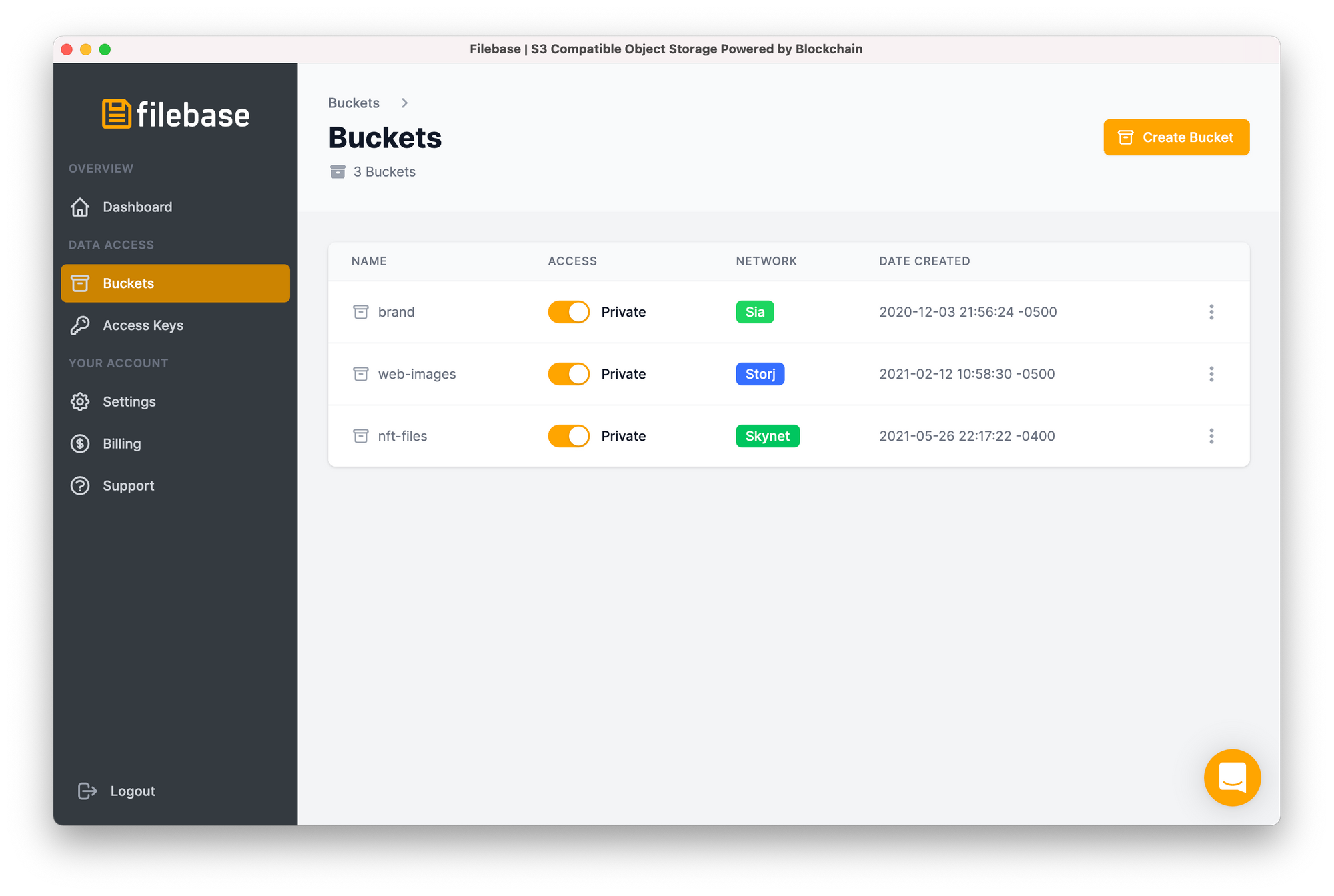The width and height of the screenshot is (1334, 896).
Task: Open Dashboard via the home icon
Action: click(x=80, y=207)
